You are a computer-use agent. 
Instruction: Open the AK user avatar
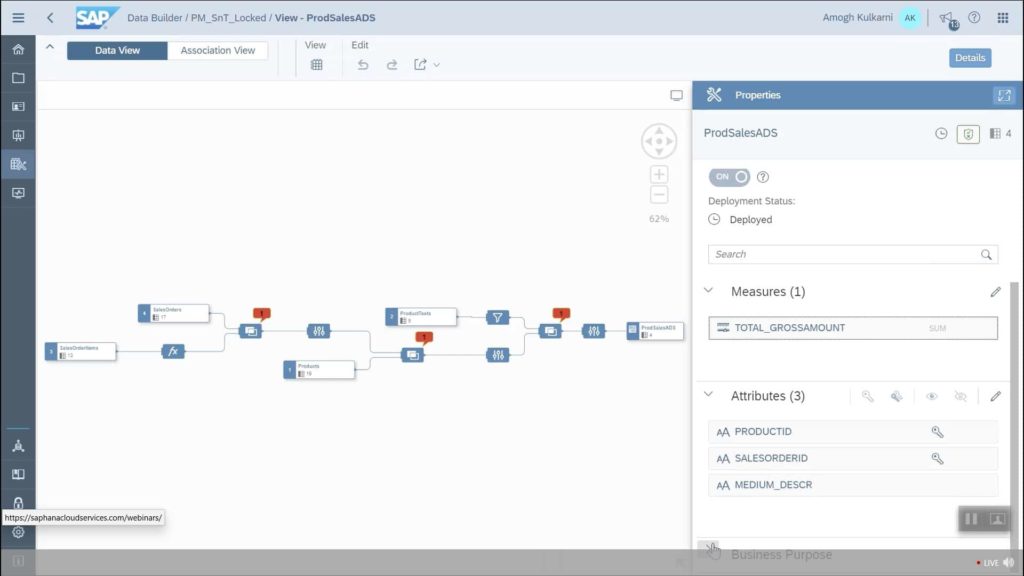pyautogui.click(x=910, y=18)
